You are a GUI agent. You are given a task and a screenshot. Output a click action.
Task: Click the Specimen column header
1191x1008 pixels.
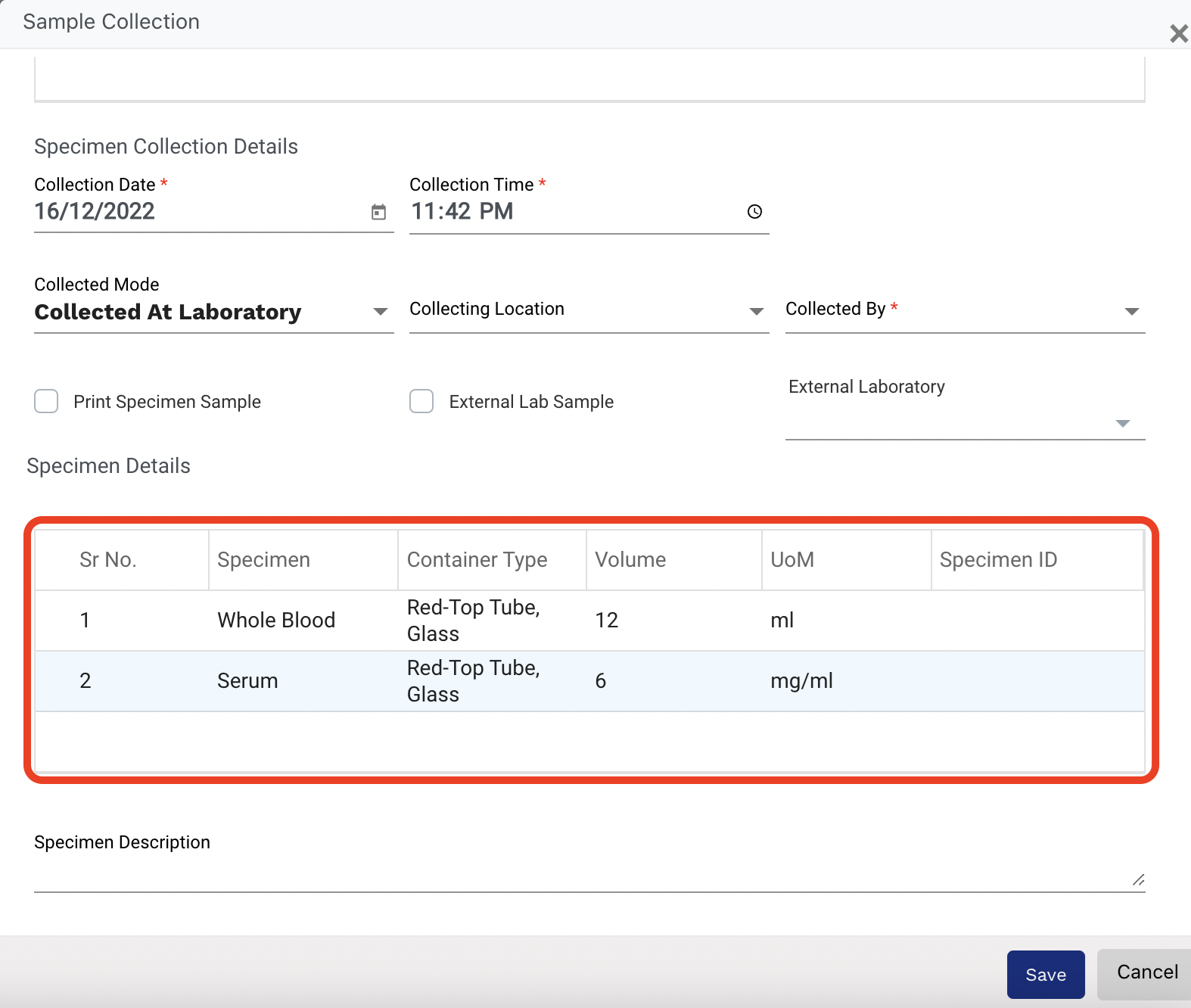pos(263,560)
